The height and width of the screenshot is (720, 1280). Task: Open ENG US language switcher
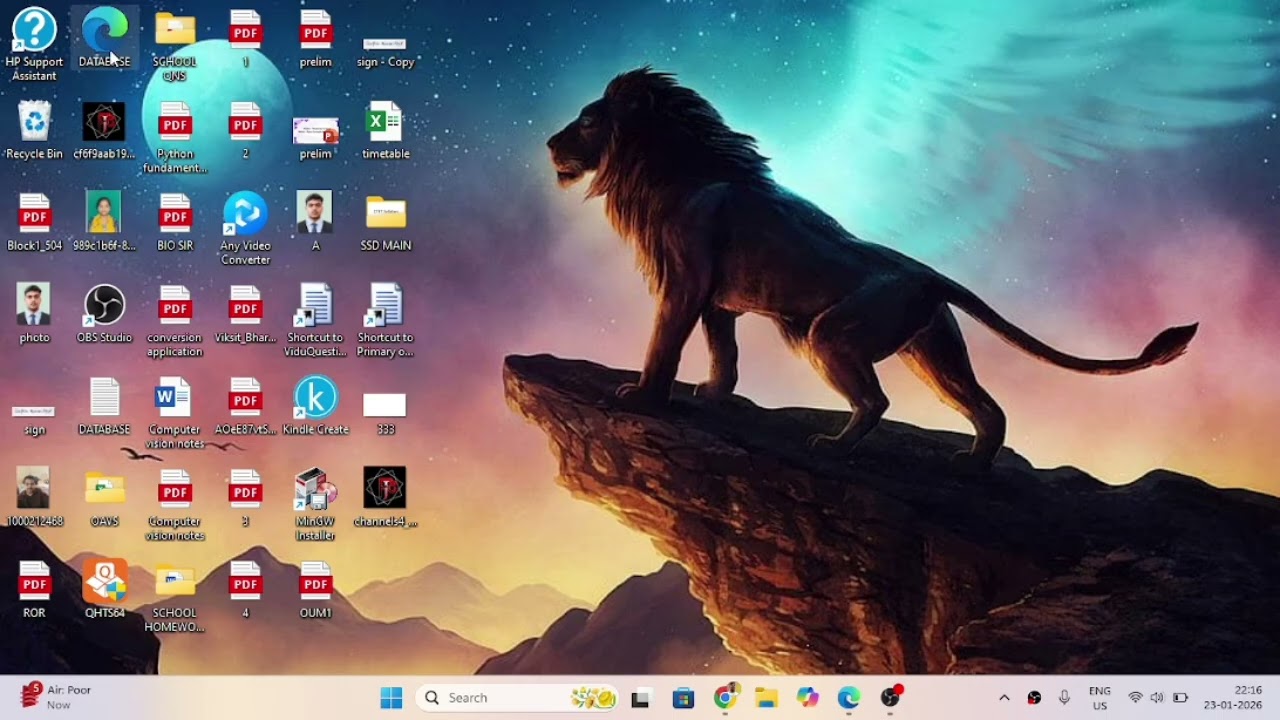click(1100, 698)
